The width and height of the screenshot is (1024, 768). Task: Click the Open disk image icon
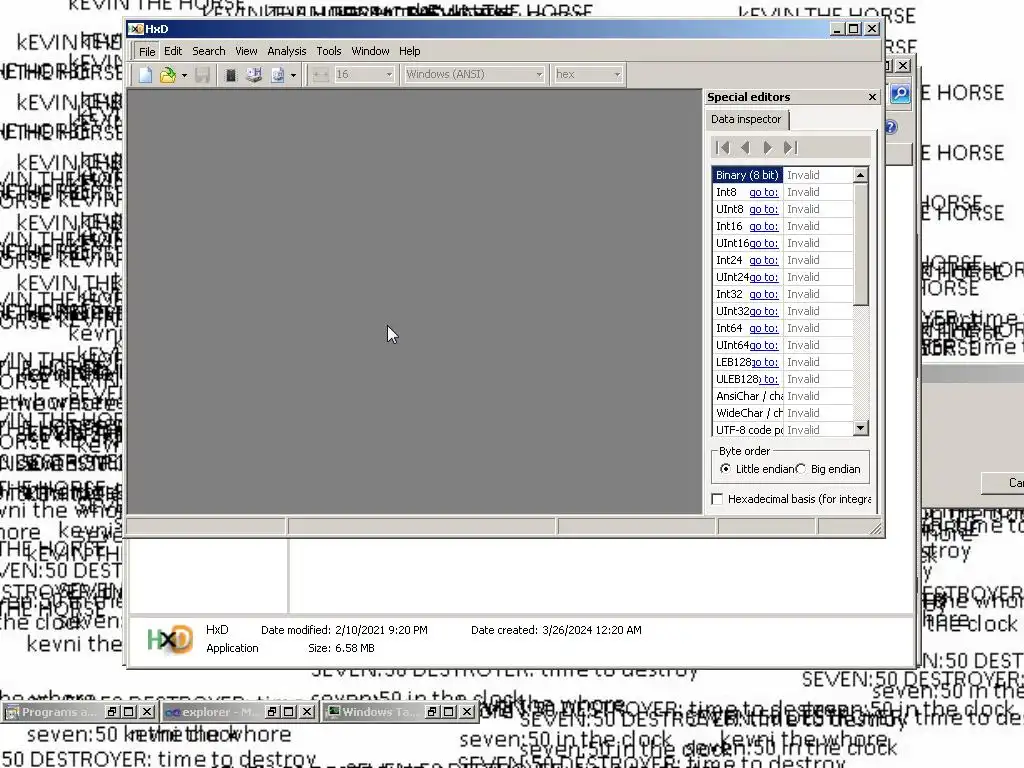(278, 75)
